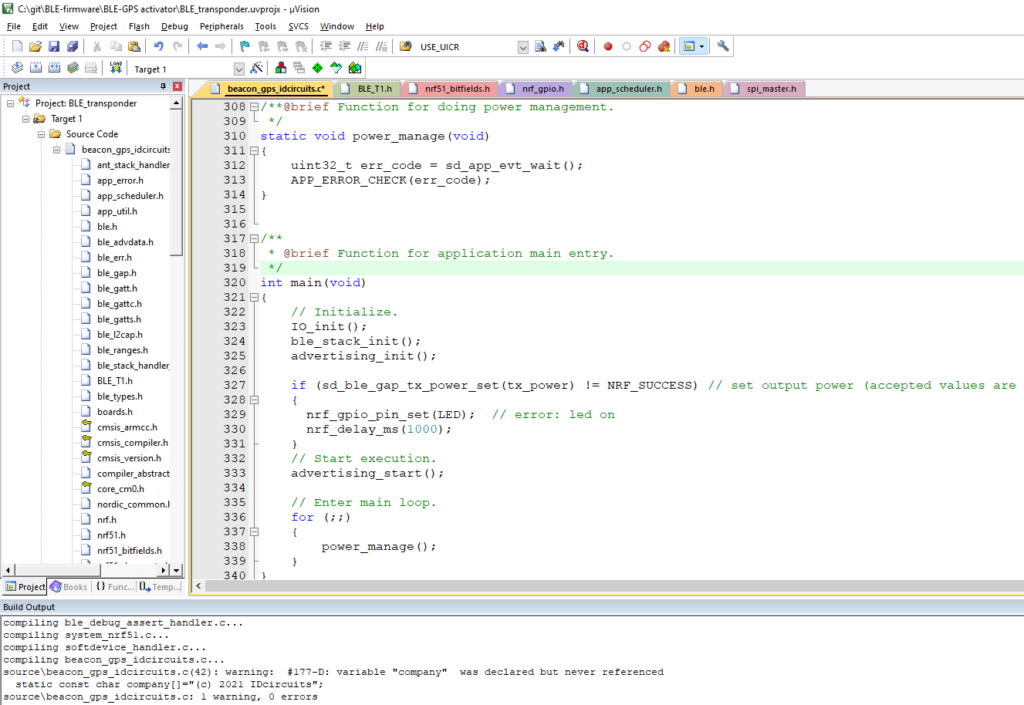
Task: Toggle bookmark with the flag icon
Action: coord(244,46)
